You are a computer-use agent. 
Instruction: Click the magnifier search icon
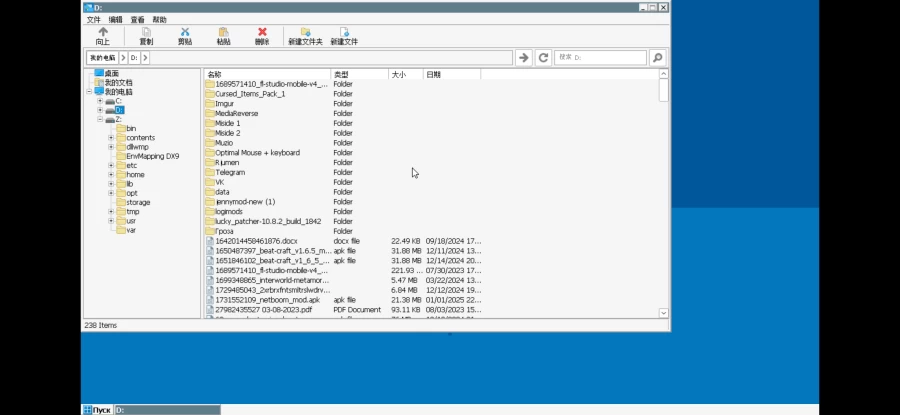pos(657,58)
